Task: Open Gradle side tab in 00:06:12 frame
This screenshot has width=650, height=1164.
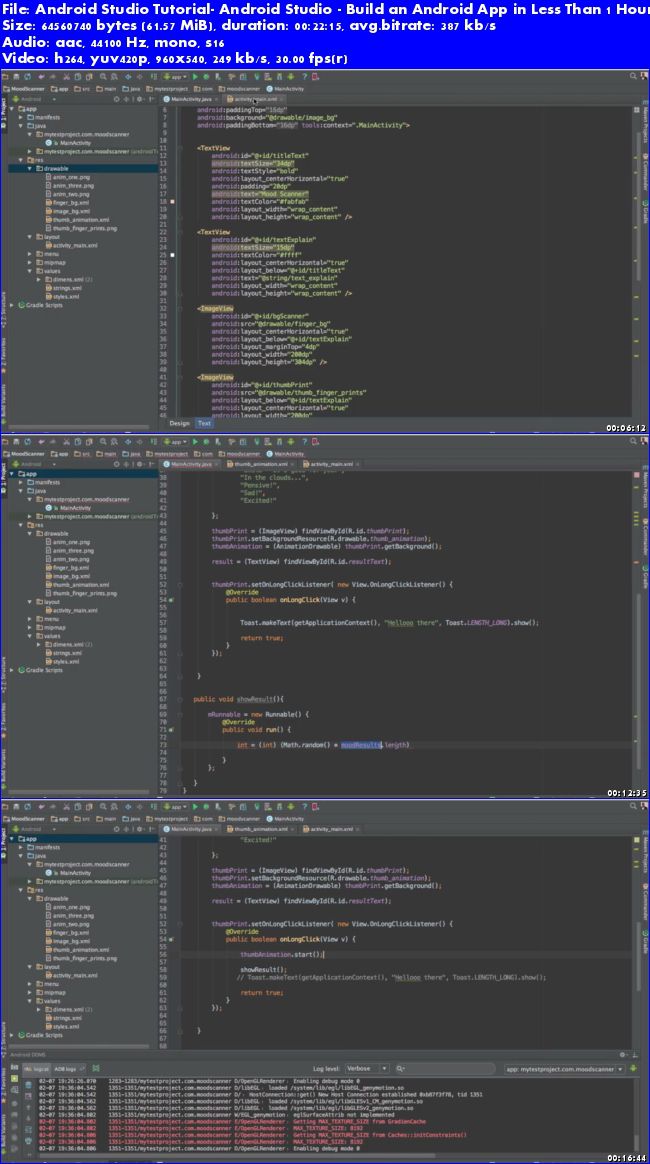Action: pyautogui.click(x=645, y=214)
